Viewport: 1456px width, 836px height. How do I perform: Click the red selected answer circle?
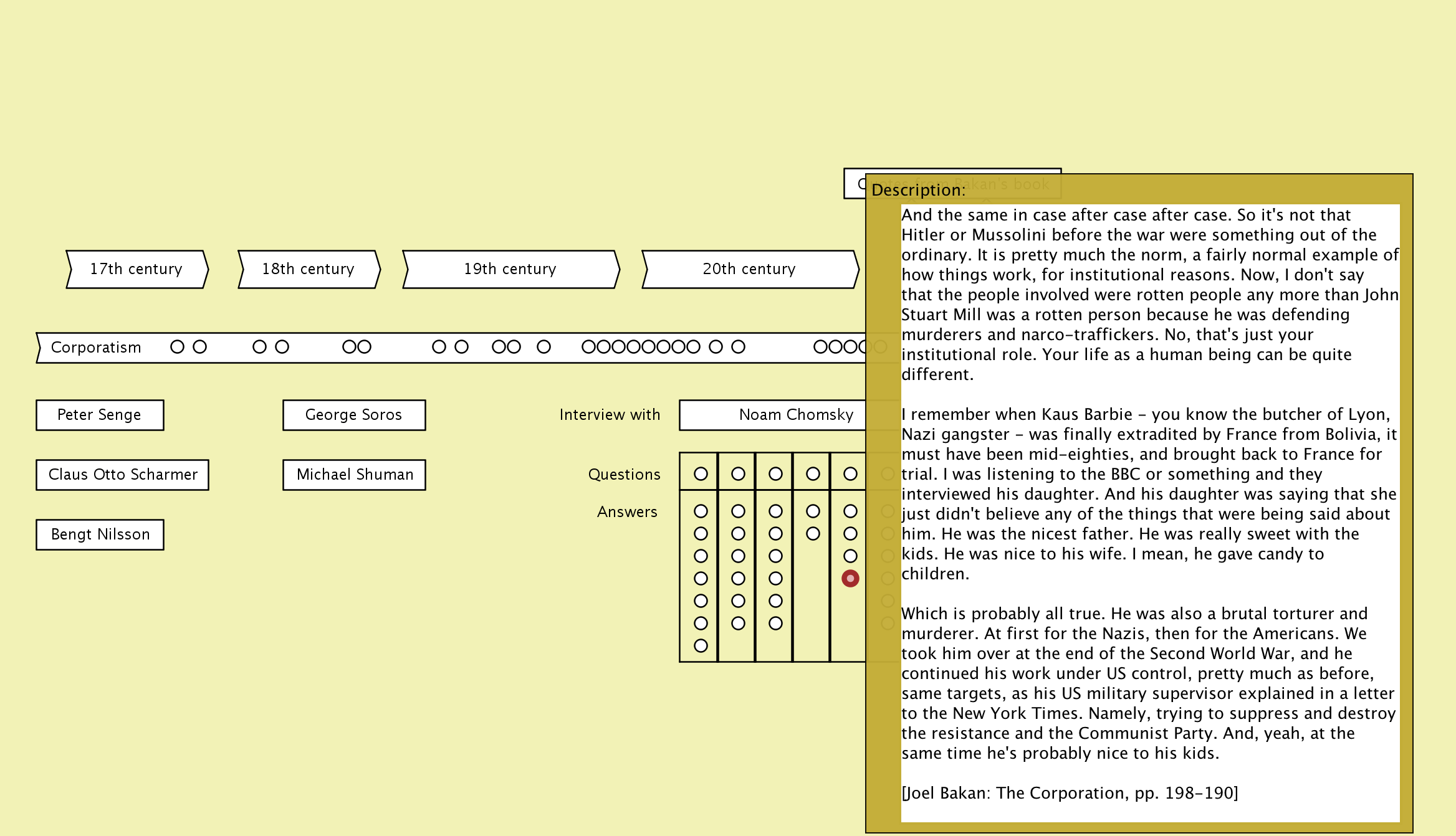[x=850, y=579]
